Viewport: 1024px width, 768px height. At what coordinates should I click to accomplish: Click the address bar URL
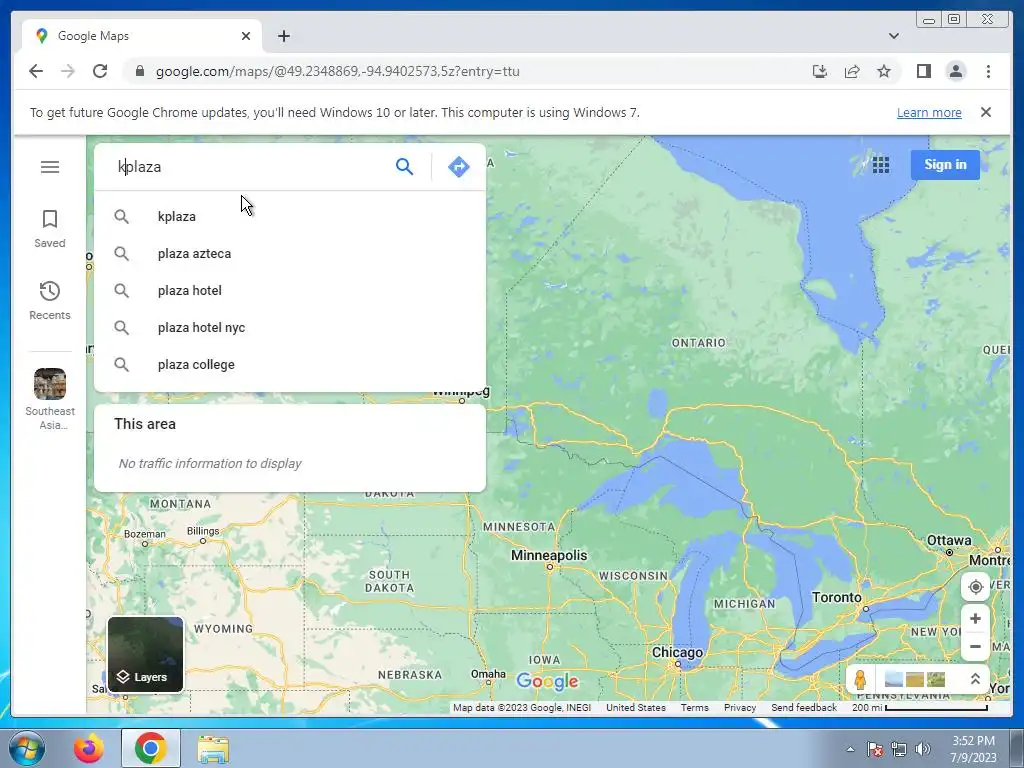[338, 71]
